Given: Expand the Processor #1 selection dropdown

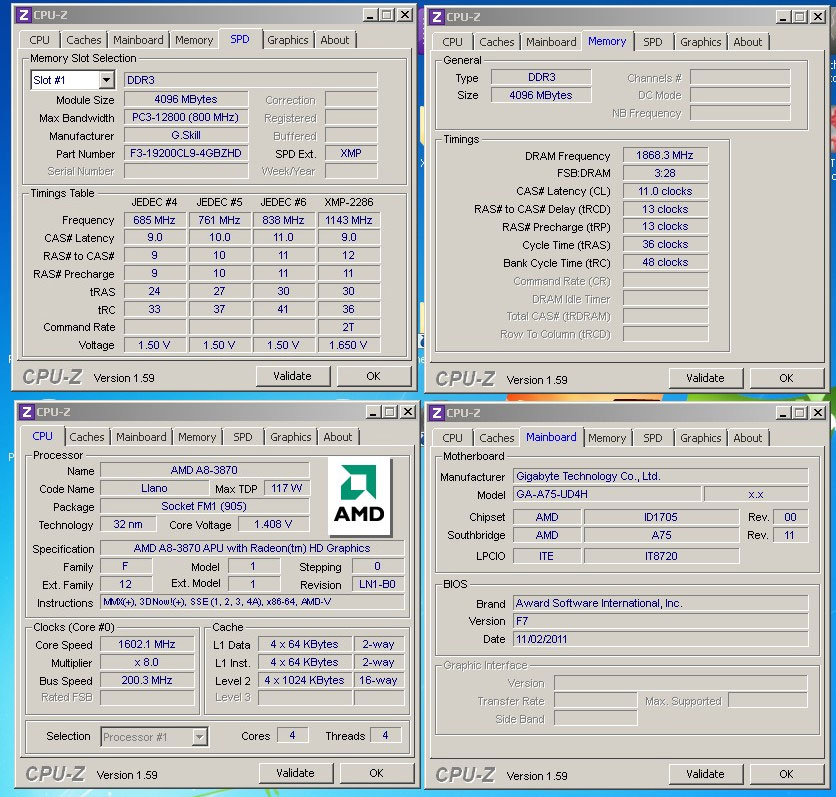Looking at the screenshot, I should [200, 737].
